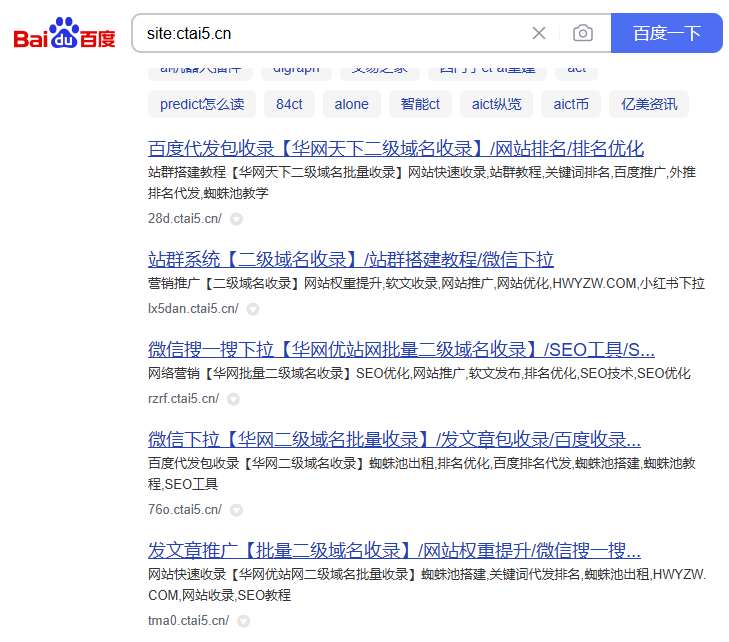Select related search 'predict怎么读'
The width and height of the screenshot is (729, 642).
coord(202,104)
